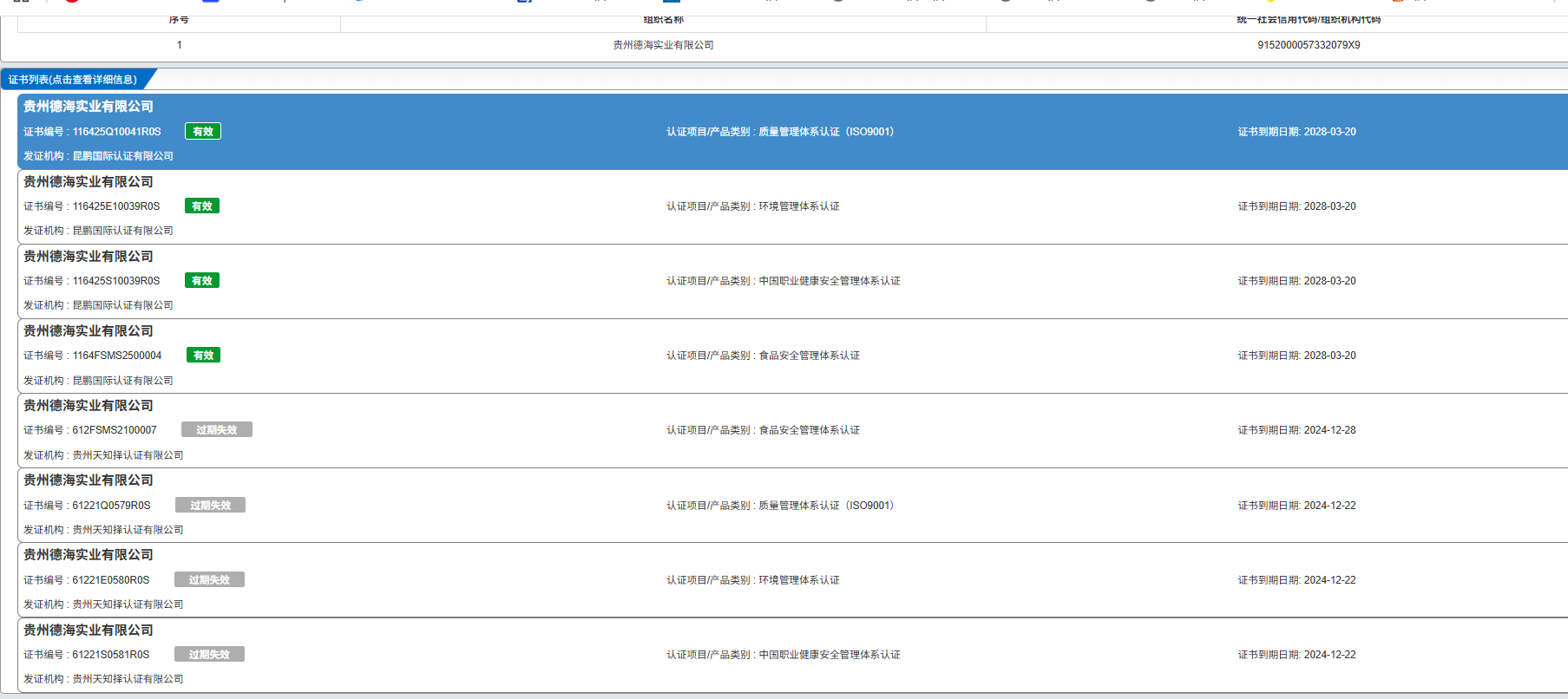The image size is (1568, 699).
Task: Click issuer 昆鹏国际认证有限公司 under certificate 116425Q10041R0S
Action: click(x=123, y=156)
